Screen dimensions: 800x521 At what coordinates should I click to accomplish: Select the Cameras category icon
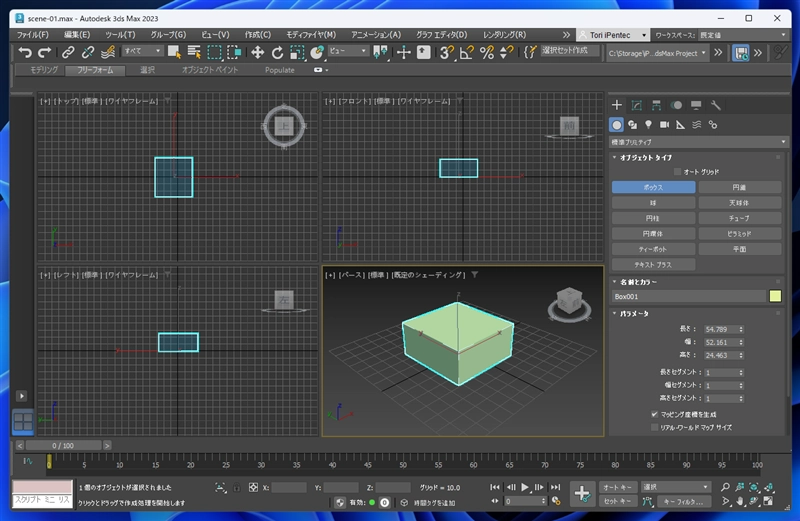coord(664,125)
